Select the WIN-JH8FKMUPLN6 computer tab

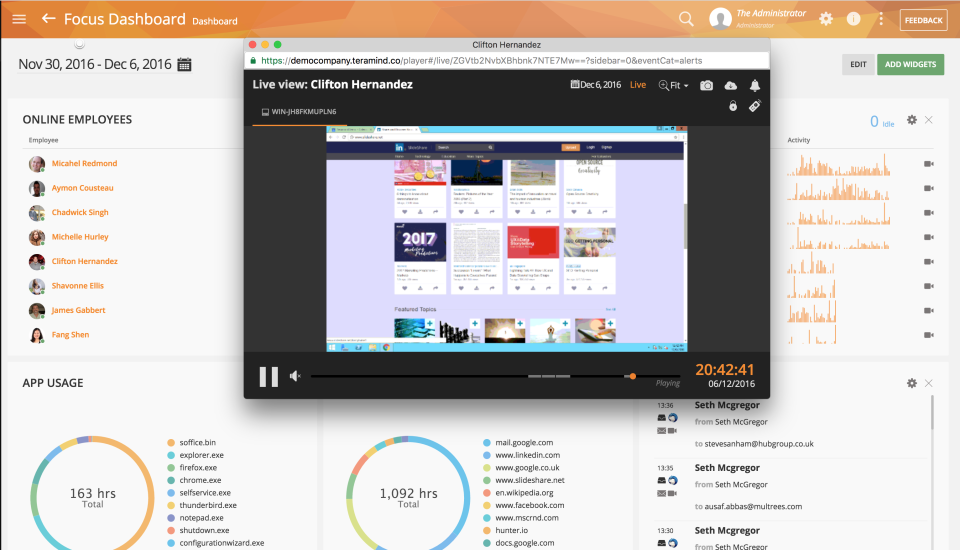tap(298, 112)
